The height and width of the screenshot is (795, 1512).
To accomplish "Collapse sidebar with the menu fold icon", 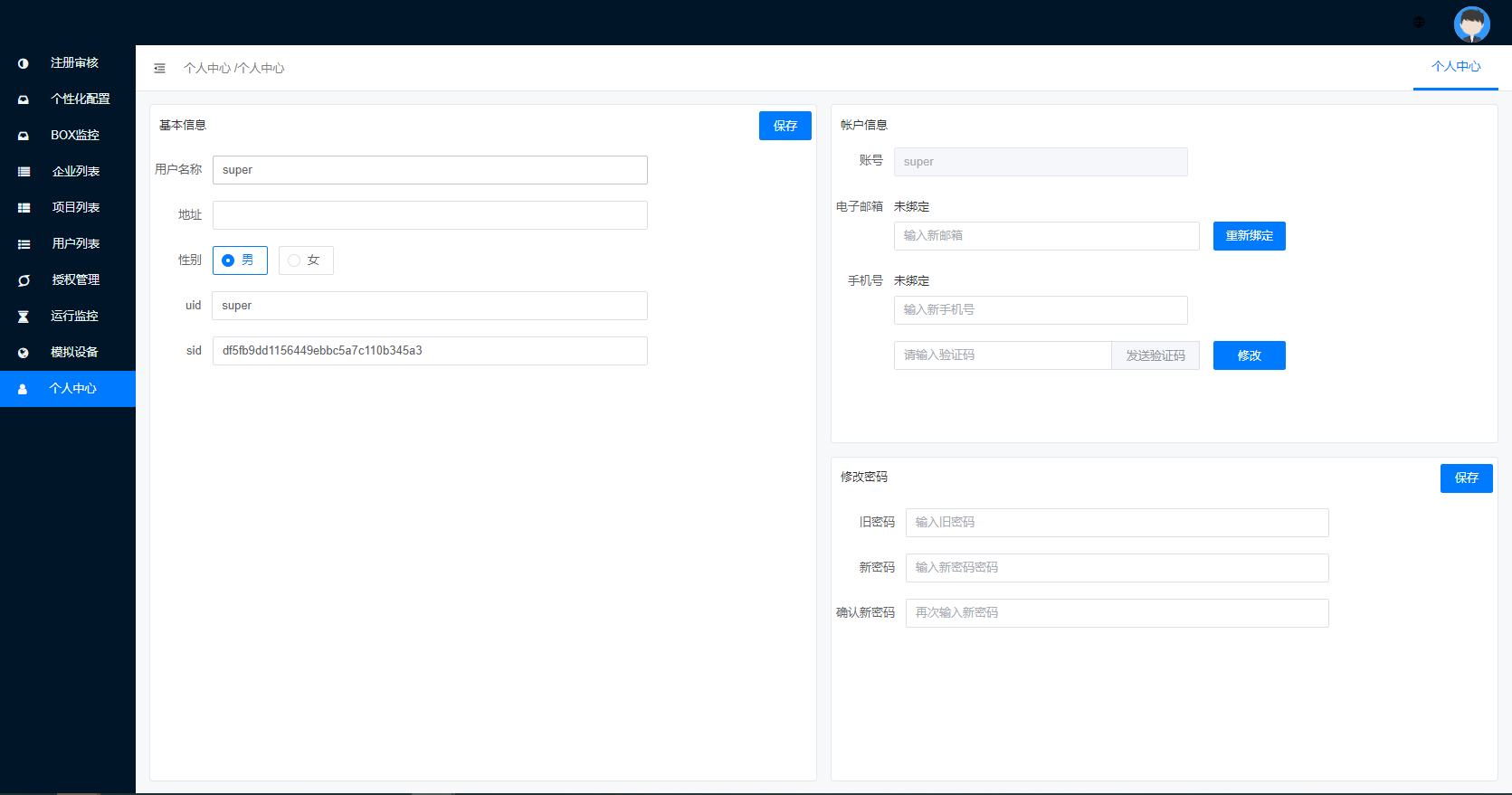I will [x=159, y=68].
